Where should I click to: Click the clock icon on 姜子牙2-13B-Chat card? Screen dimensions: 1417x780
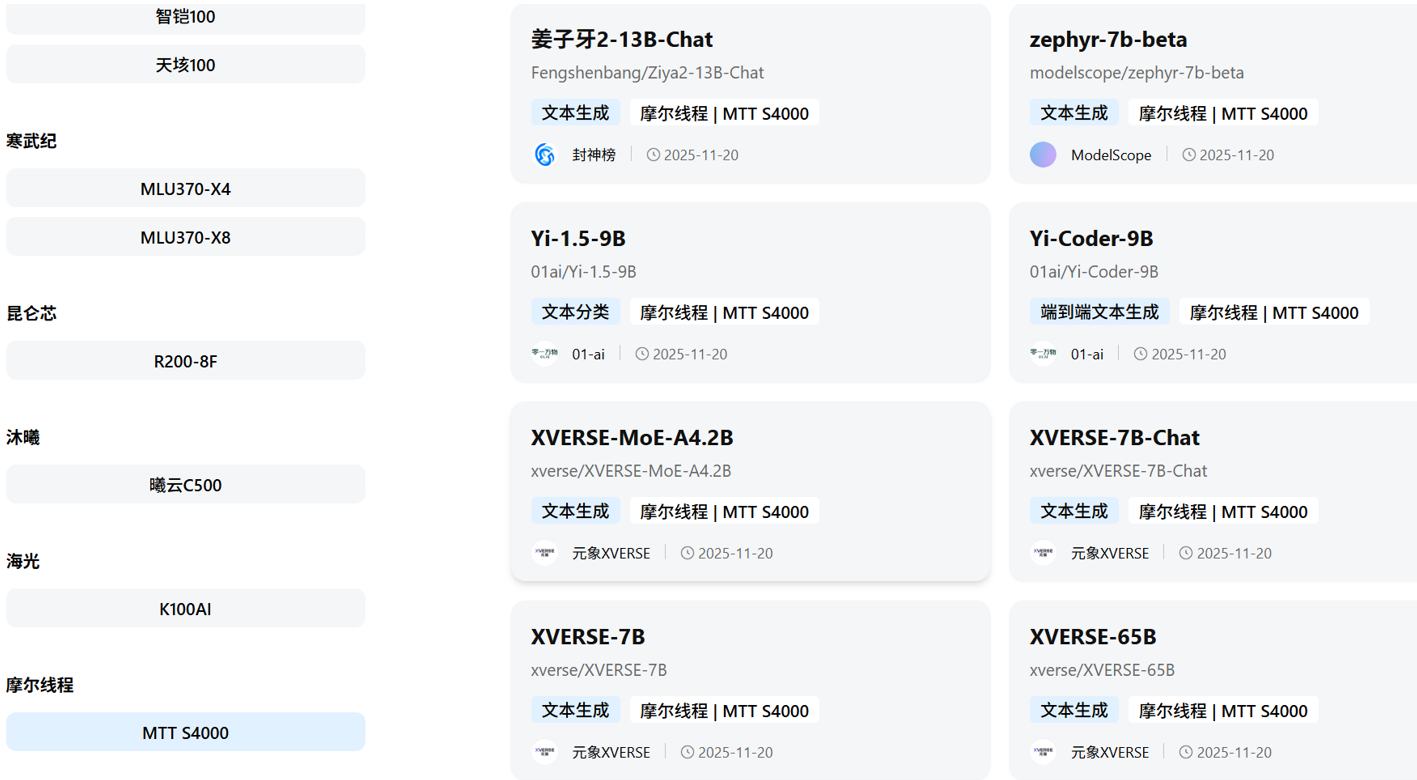653,155
